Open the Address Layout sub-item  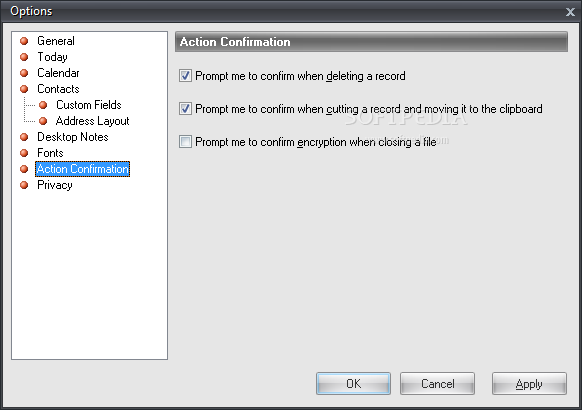coord(92,121)
